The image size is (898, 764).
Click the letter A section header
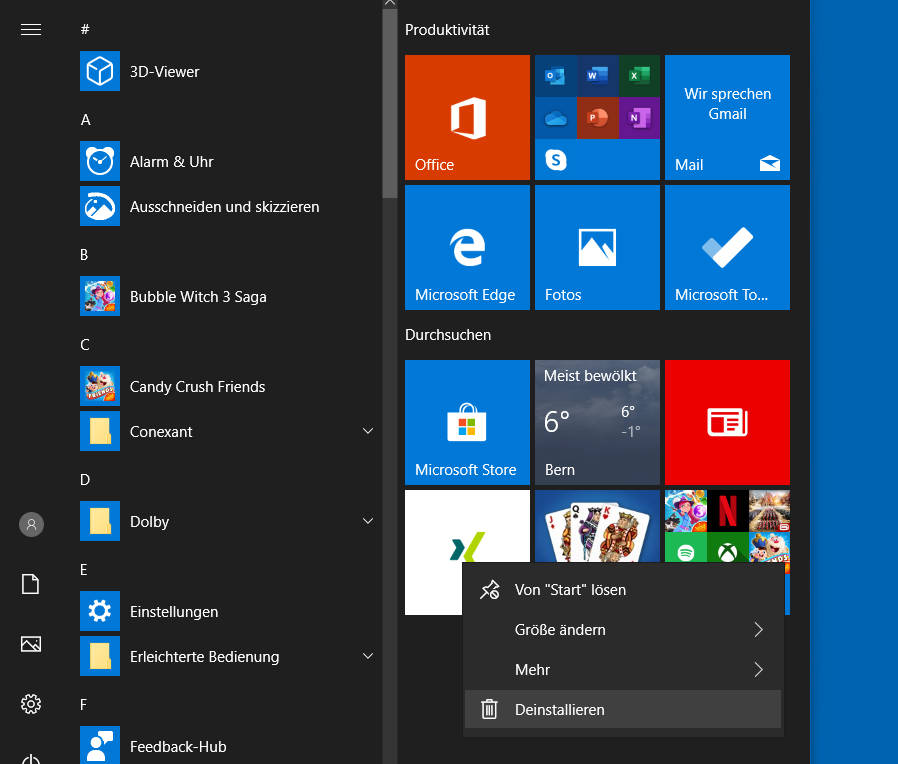(x=85, y=120)
